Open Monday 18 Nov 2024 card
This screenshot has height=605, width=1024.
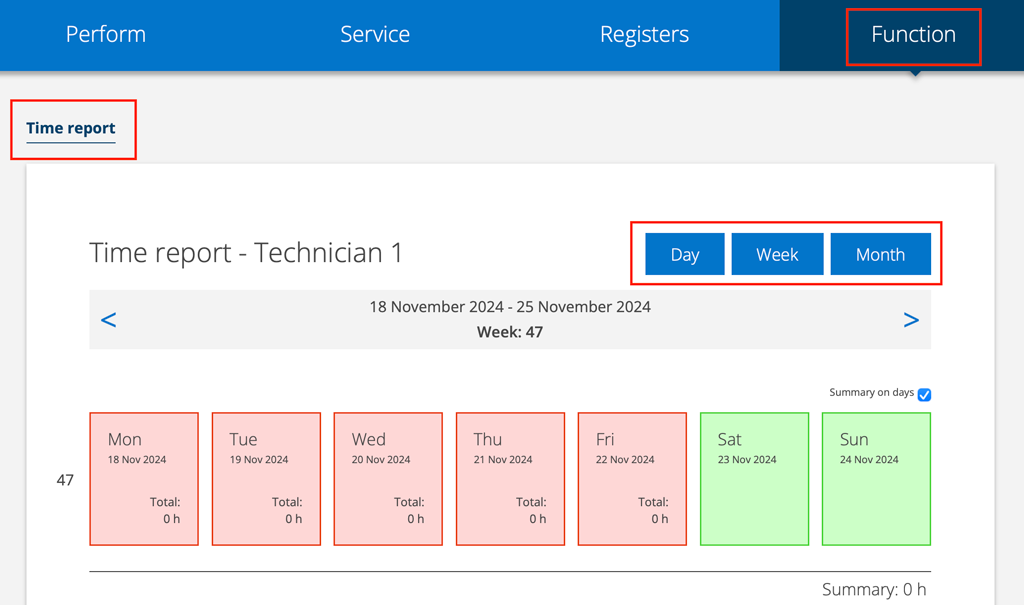pyautogui.click(x=144, y=479)
